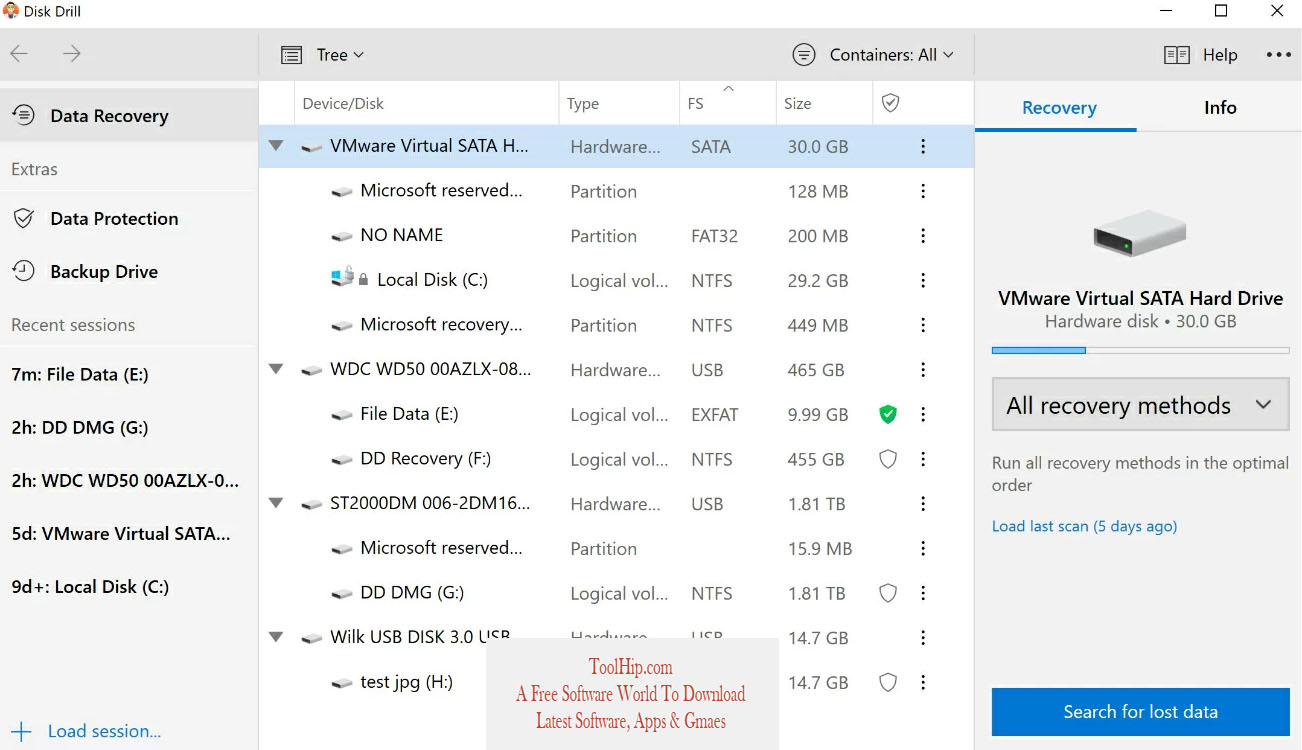Switch to the Recovery tab

pyautogui.click(x=1059, y=108)
